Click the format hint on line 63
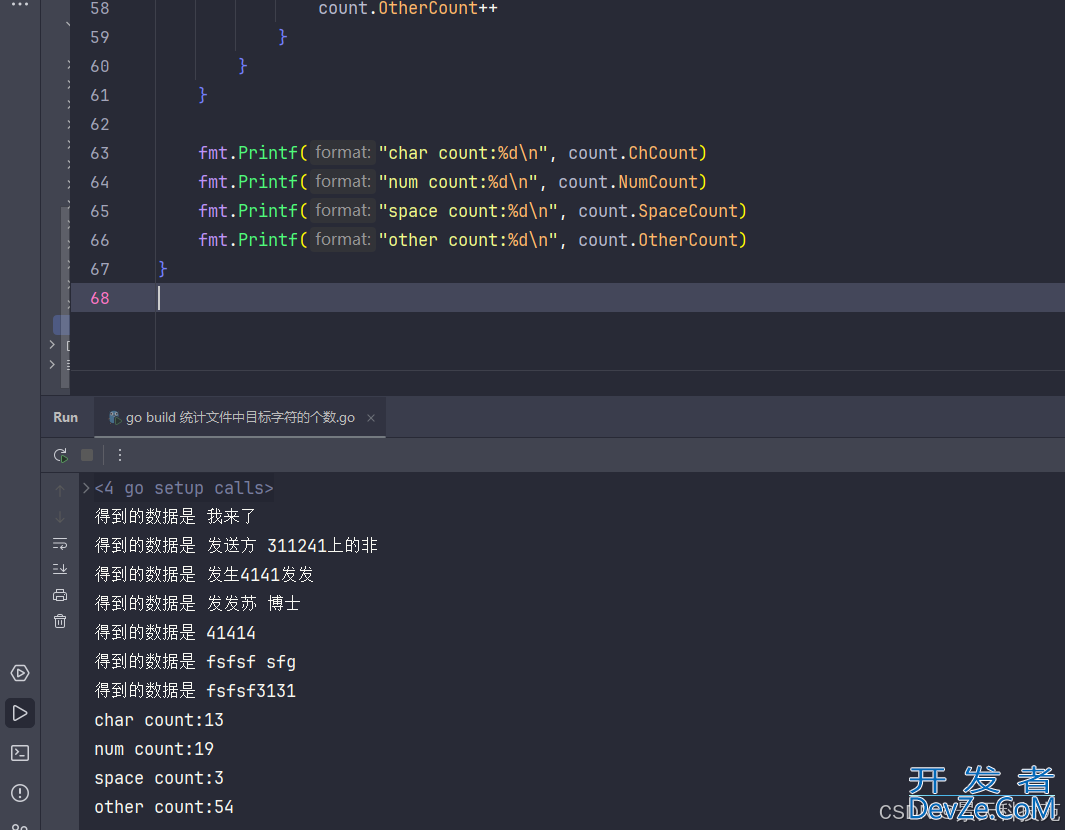This screenshot has width=1065, height=830. 343,153
